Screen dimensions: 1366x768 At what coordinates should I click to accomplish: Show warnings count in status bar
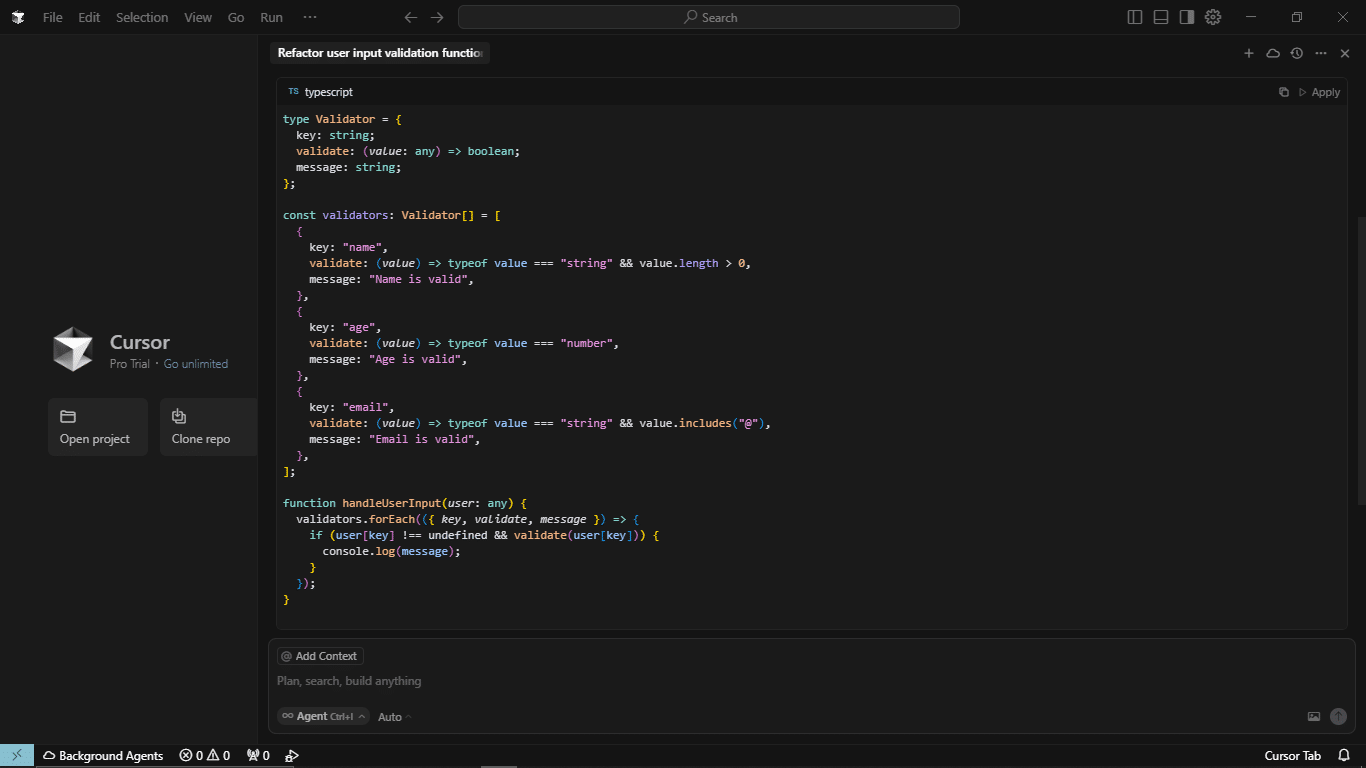[x=219, y=756]
